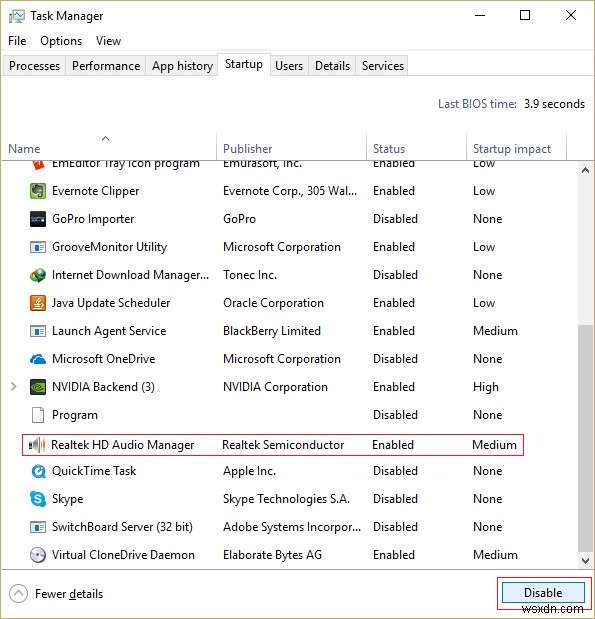Click the Realtek HD Audio speaker icon

coord(37,445)
